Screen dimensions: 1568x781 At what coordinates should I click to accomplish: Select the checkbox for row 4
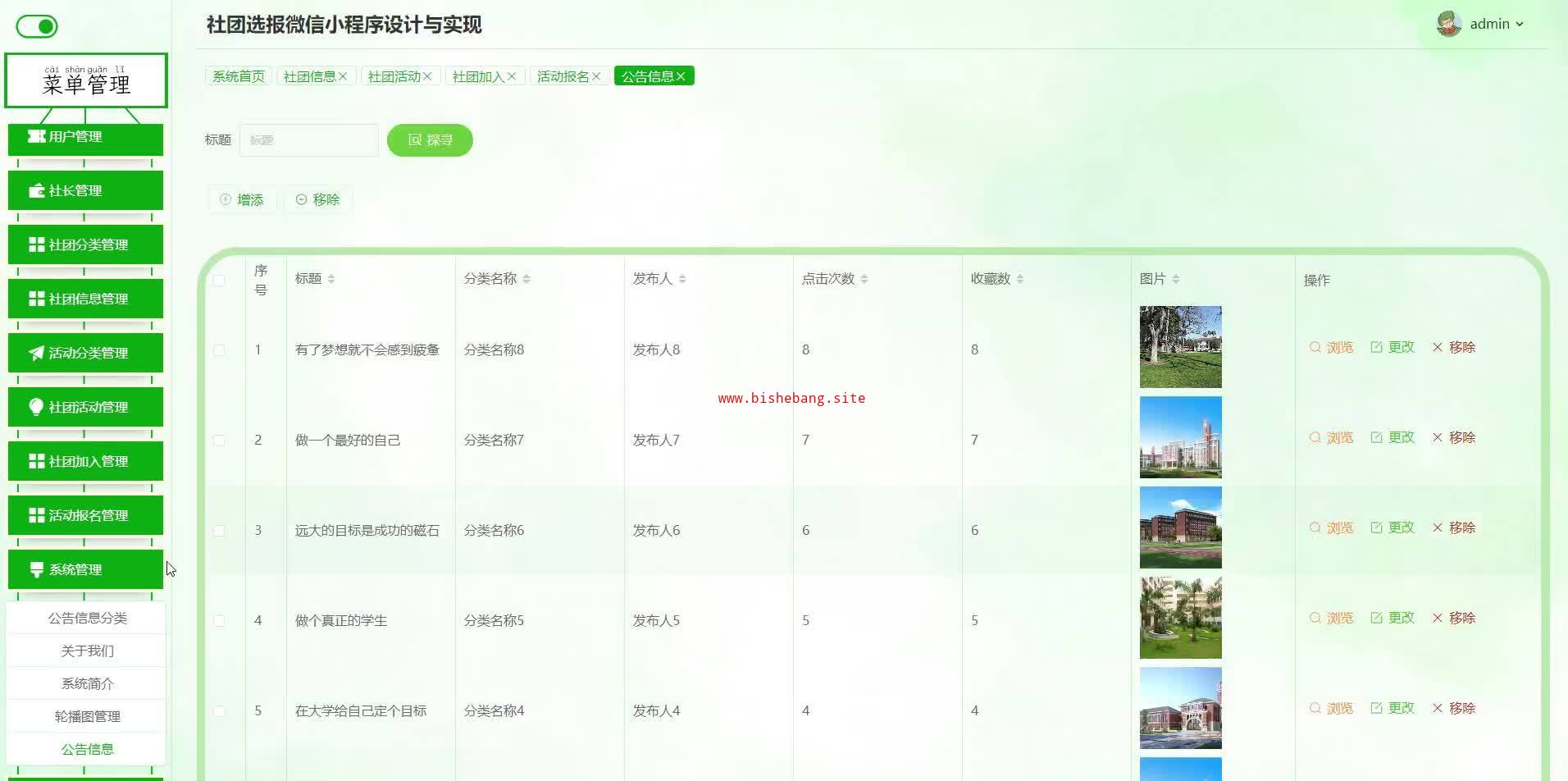pos(219,621)
